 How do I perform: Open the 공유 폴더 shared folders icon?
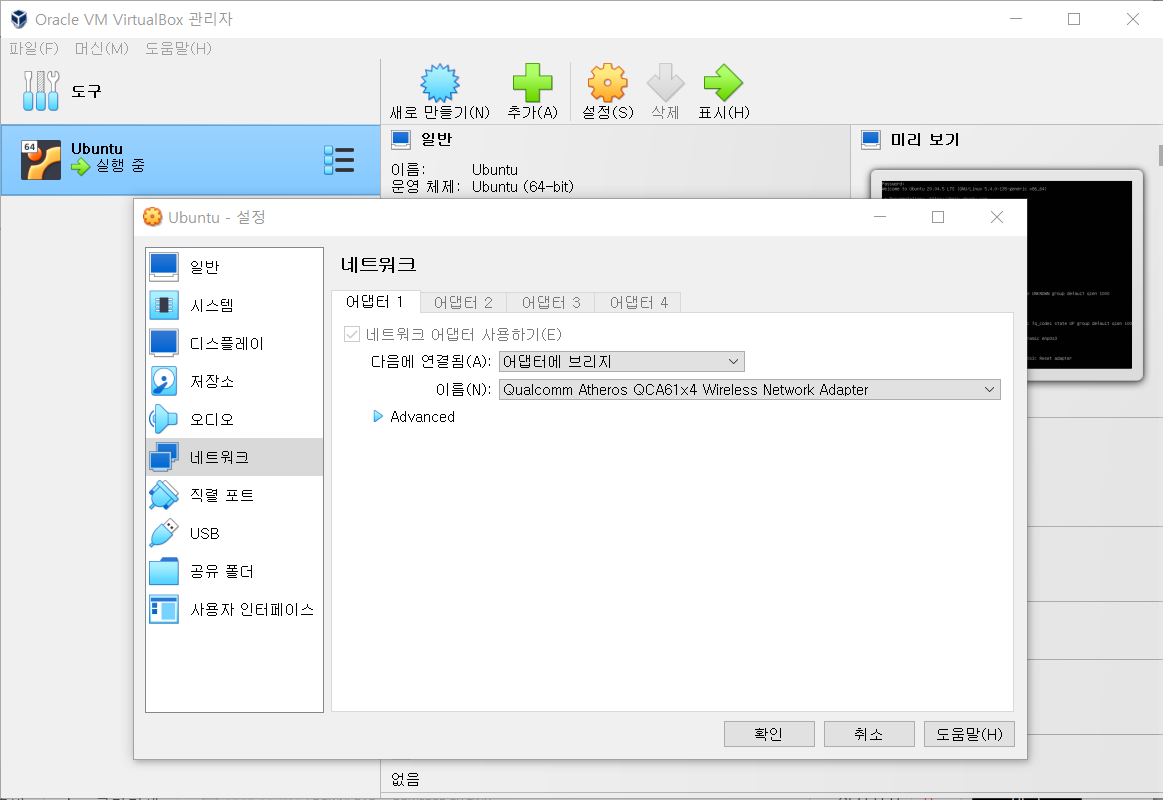(x=163, y=571)
